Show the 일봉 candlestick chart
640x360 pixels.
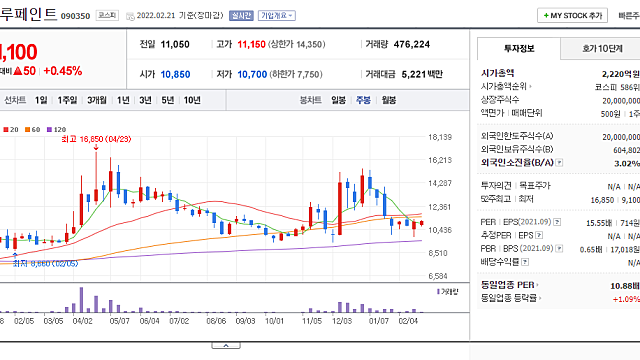338,100
